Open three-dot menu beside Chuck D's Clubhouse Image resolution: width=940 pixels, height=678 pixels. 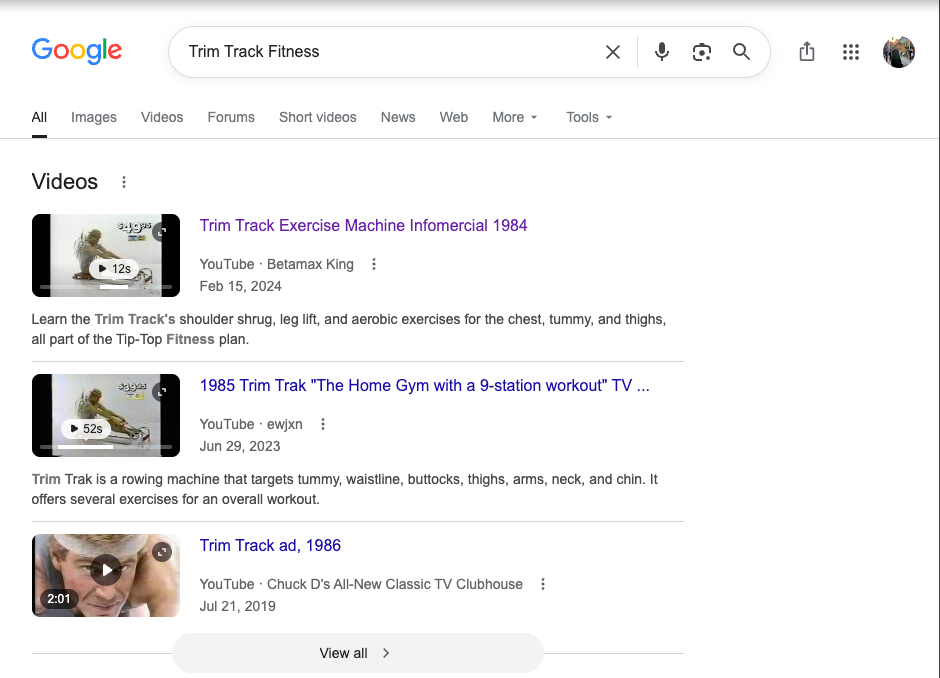543,584
